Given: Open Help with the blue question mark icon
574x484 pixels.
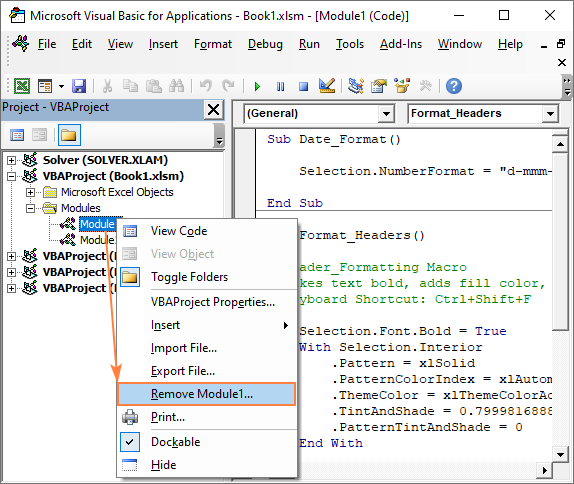Looking at the screenshot, I should click(x=454, y=86).
